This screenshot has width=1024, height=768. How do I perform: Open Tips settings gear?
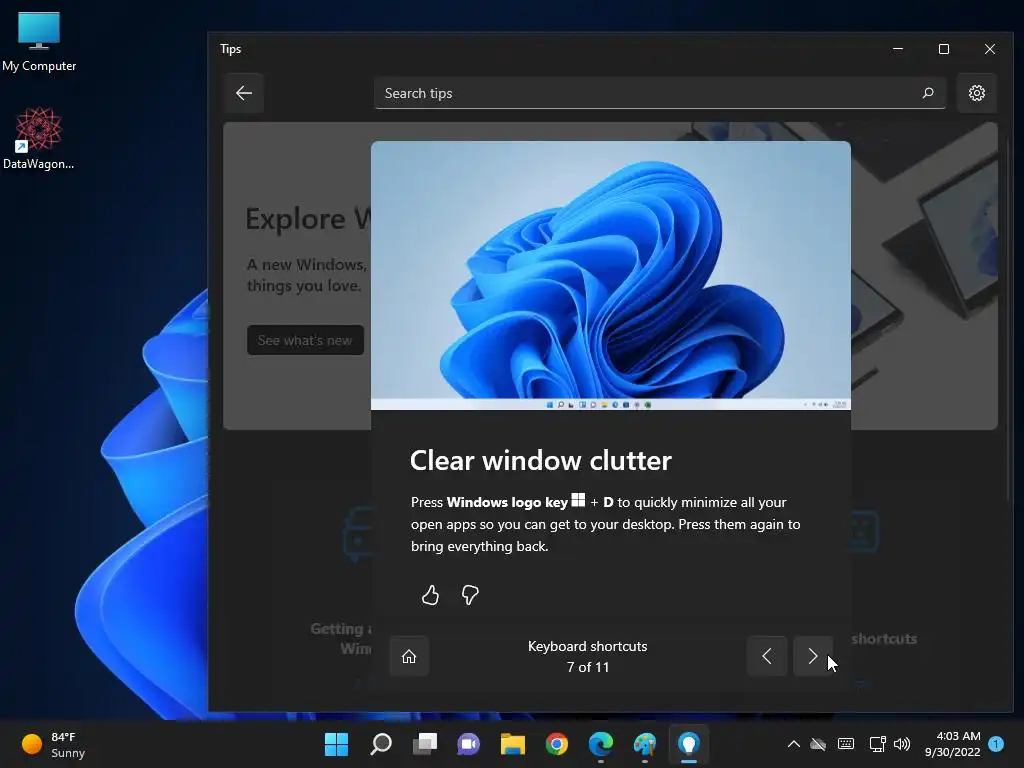click(x=976, y=93)
